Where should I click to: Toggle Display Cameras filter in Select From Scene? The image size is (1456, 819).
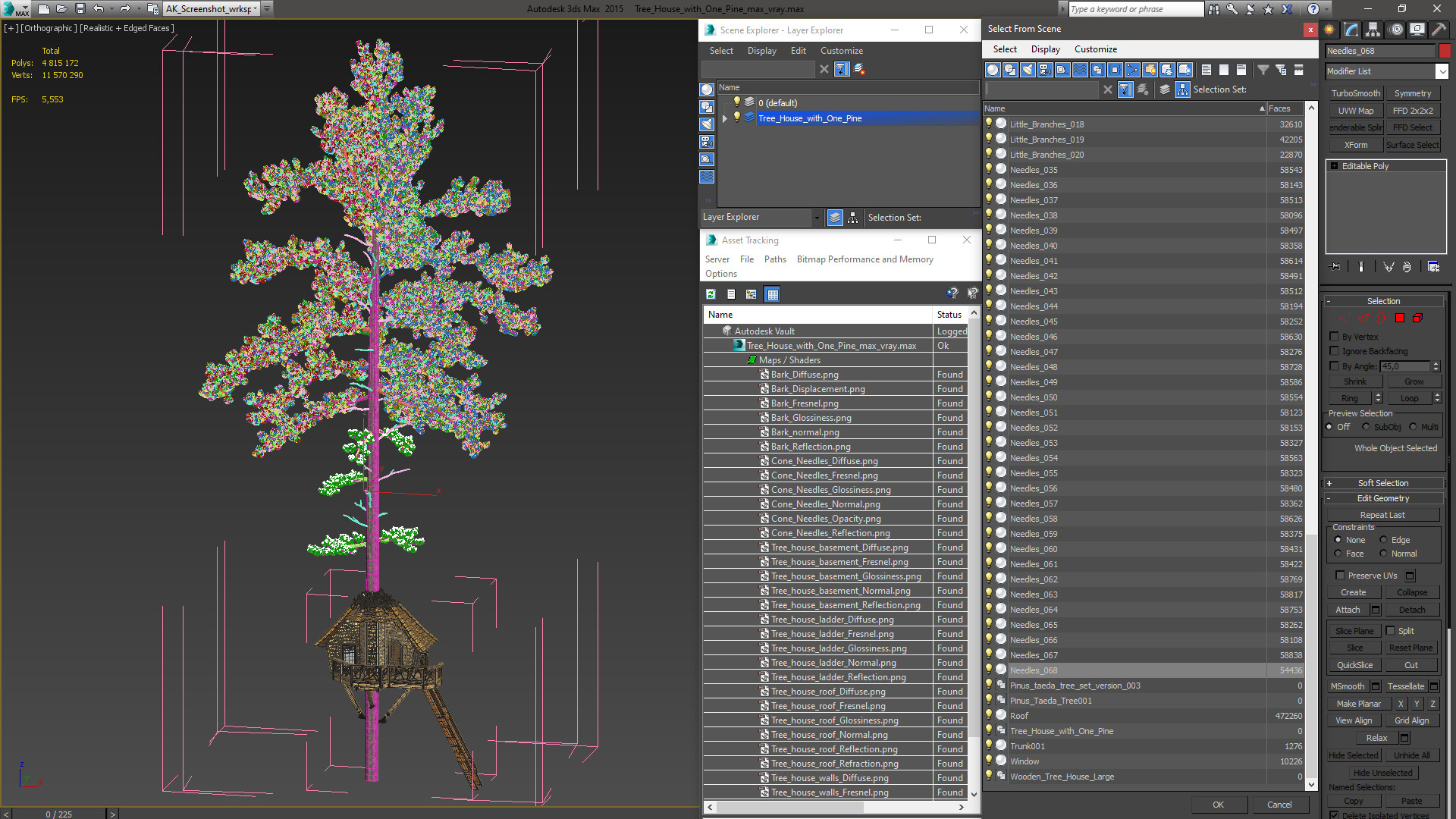(1045, 70)
